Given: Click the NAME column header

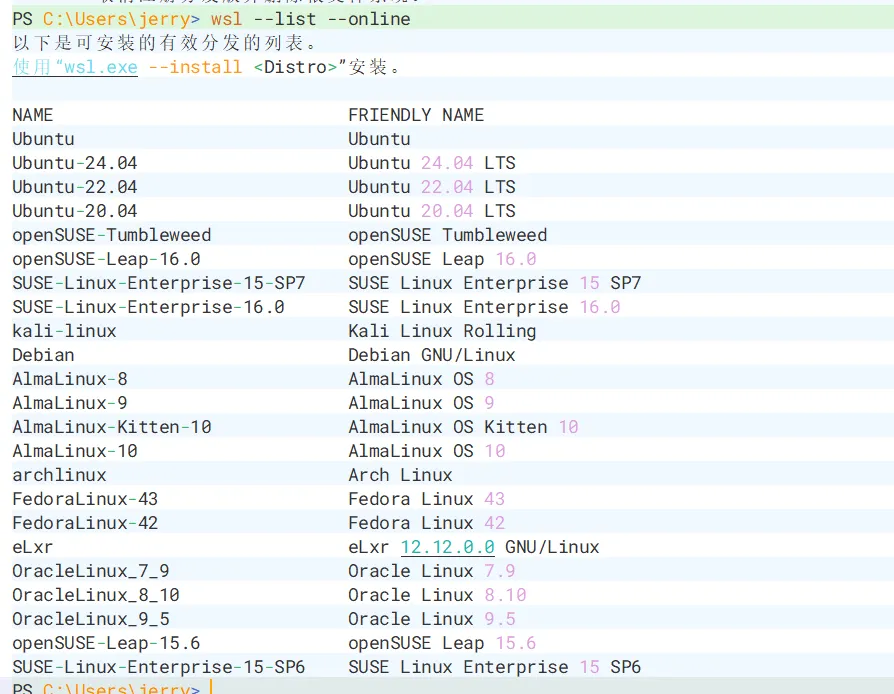Looking at the screenshot, I should 32,115.
